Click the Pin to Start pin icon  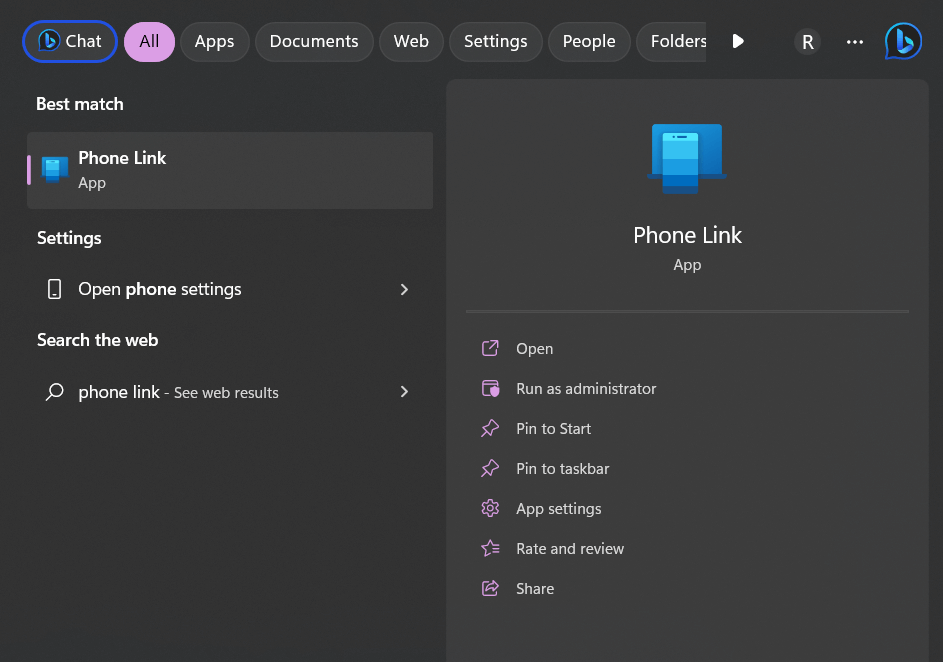pos(490,428)
